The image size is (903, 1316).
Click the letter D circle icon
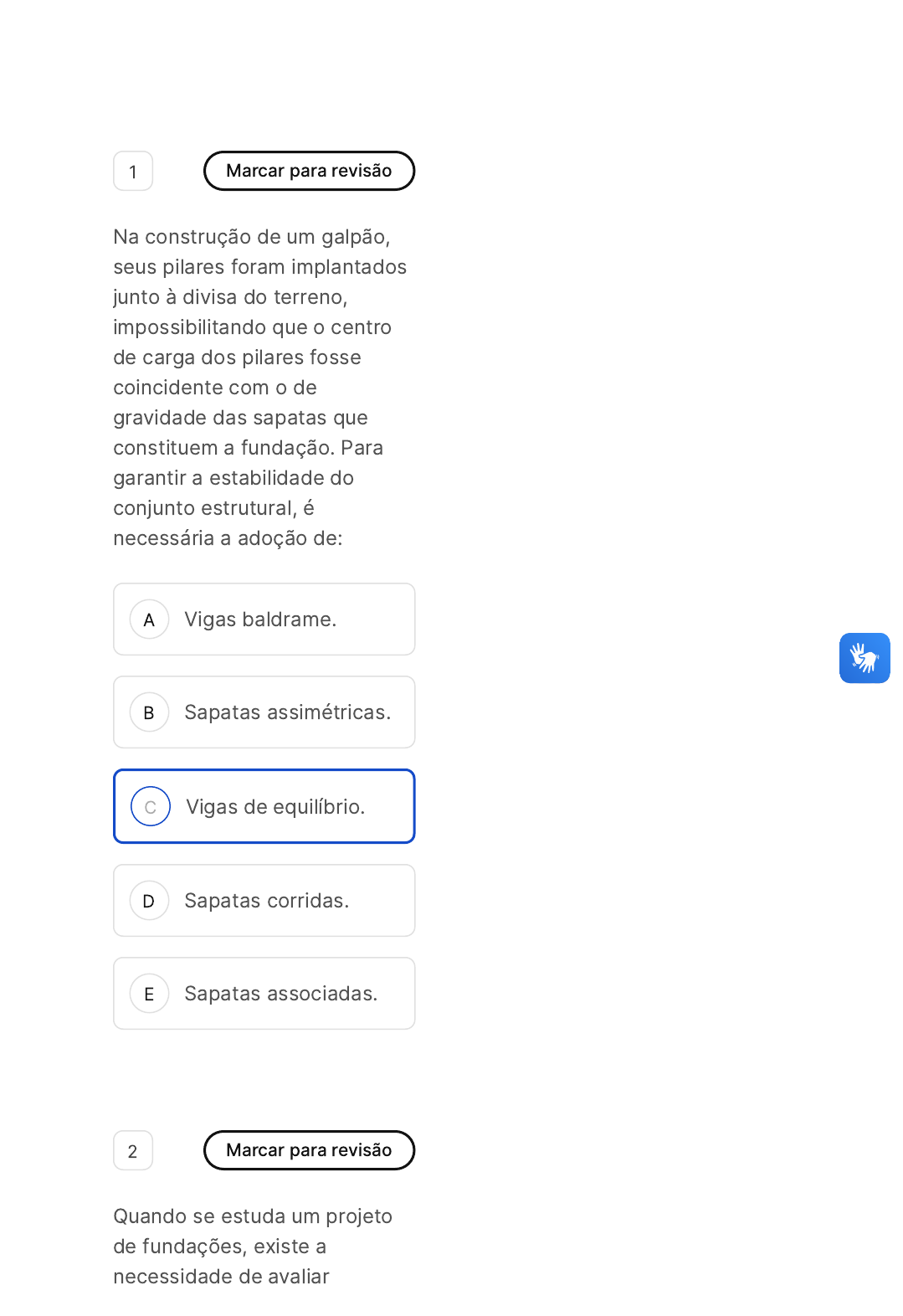tap(150, 901)
